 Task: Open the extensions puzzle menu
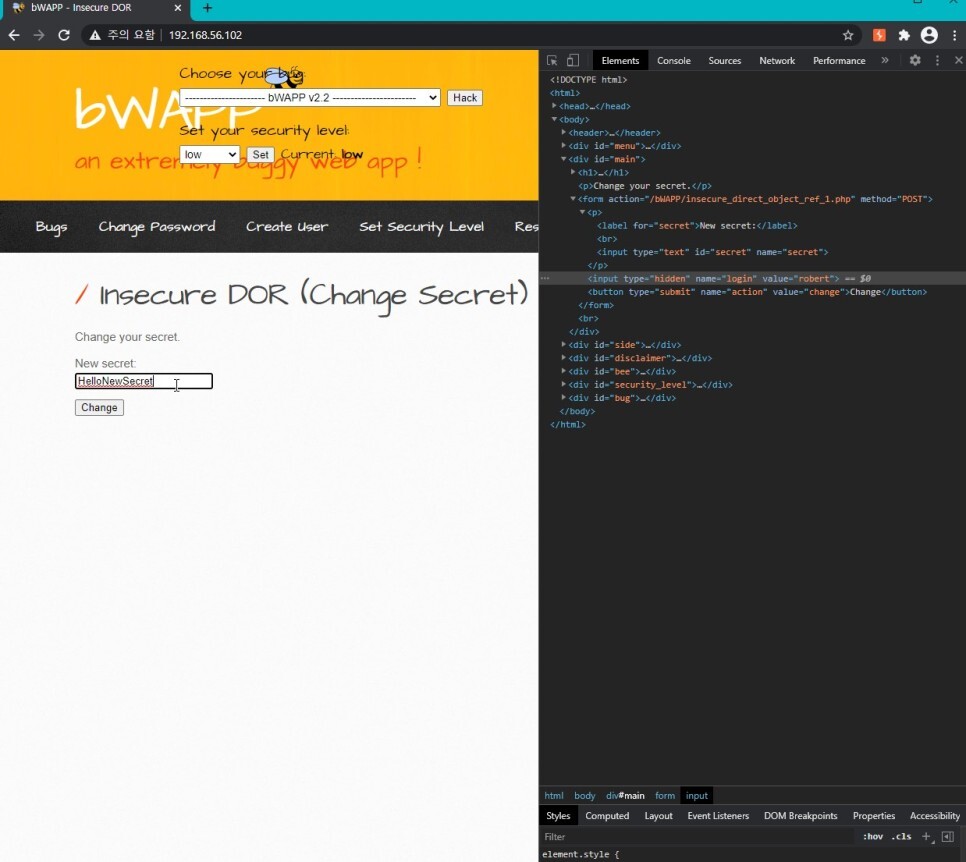pyautogui.click(x=904, y=35)
